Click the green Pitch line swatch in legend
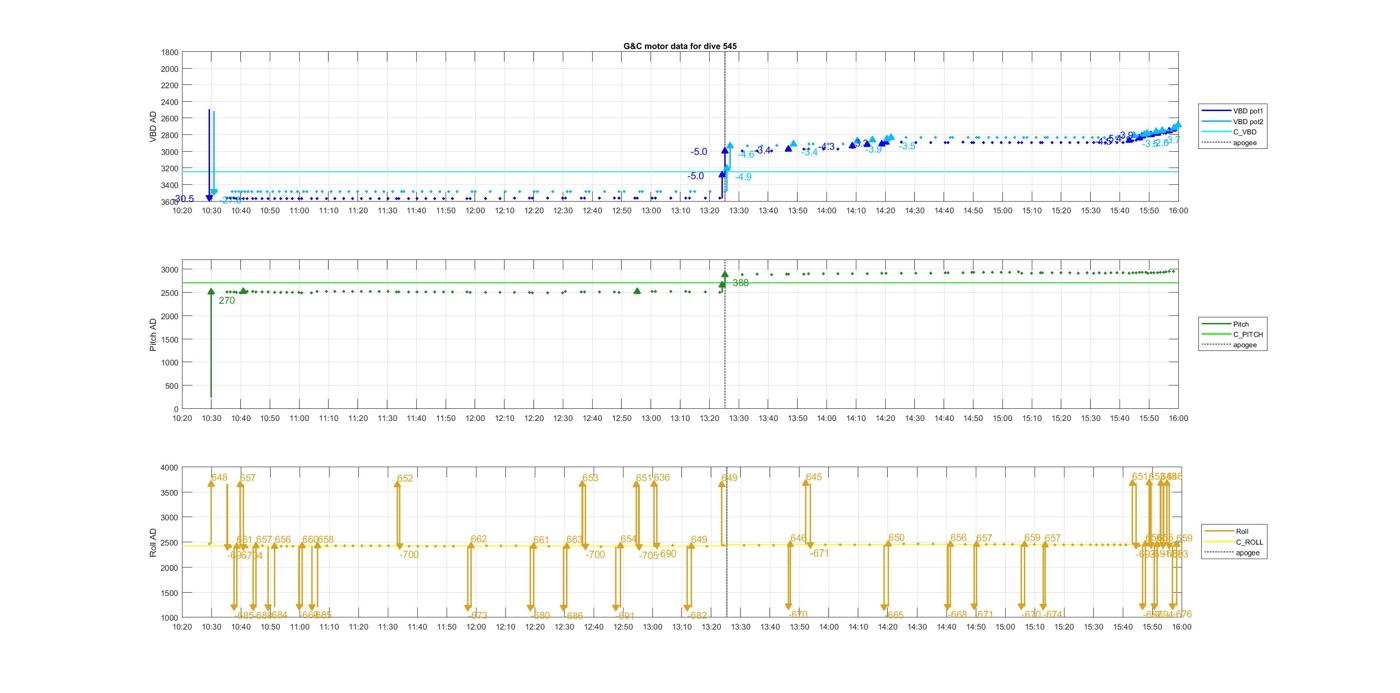The image size is (1400, 693). [x=1218, y=324]
